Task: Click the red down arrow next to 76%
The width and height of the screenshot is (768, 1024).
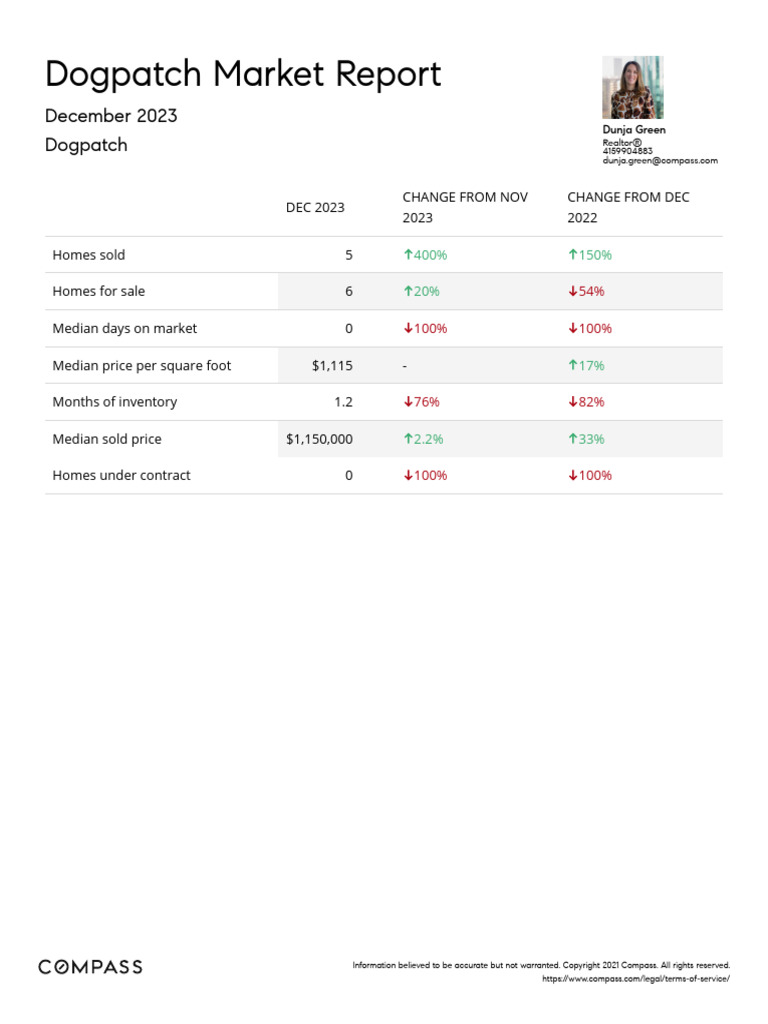Action: point(407,402)
